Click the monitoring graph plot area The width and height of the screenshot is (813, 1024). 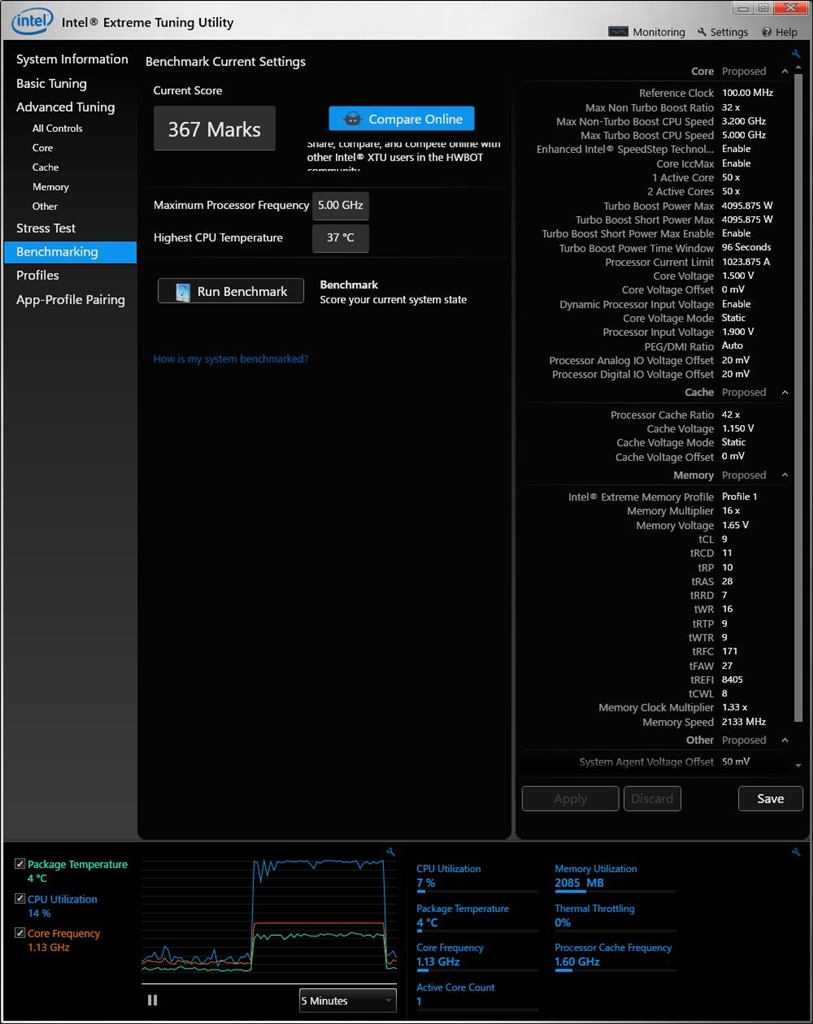tap(269, 918)
